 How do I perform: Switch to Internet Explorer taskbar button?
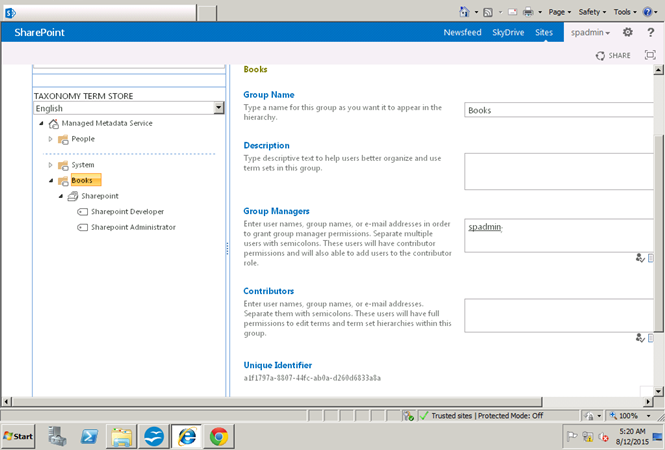tap(187, 436)
